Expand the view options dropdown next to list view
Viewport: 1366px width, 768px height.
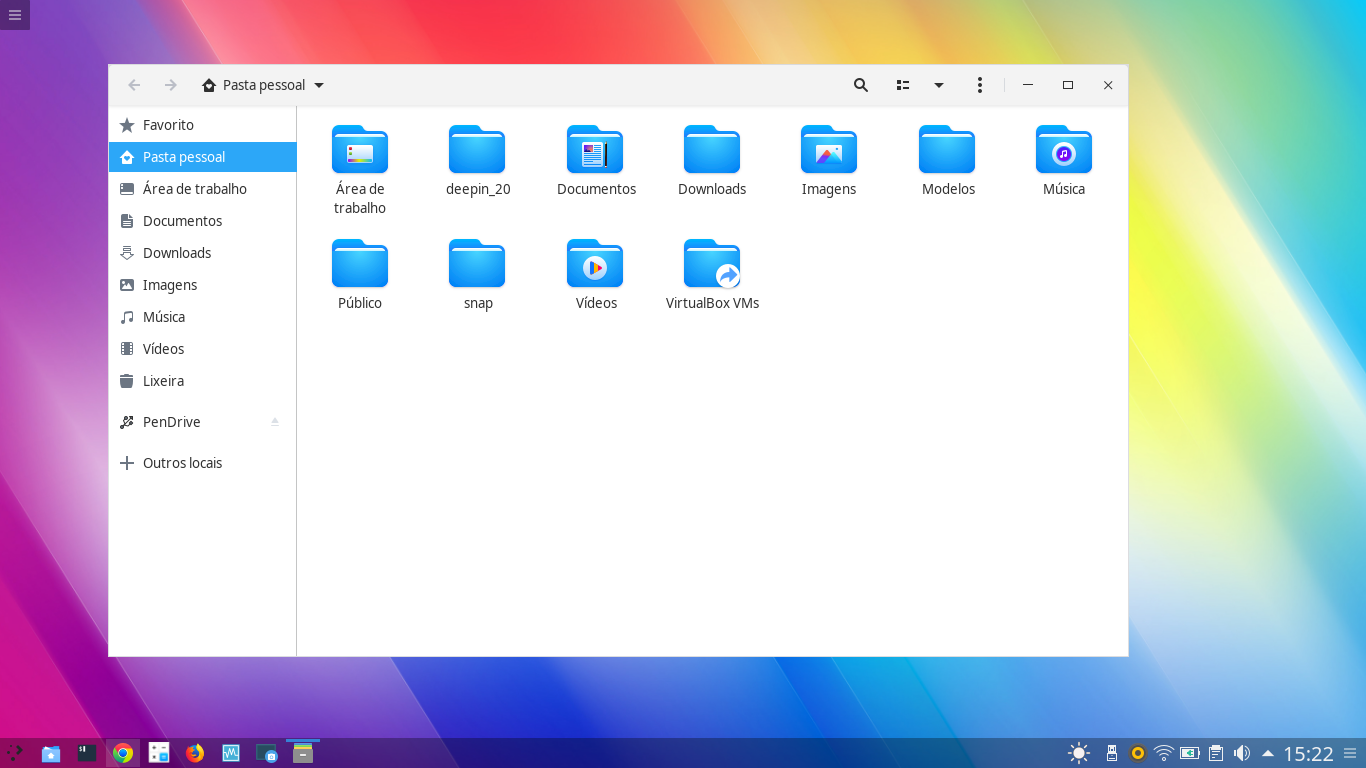[938, 85]
